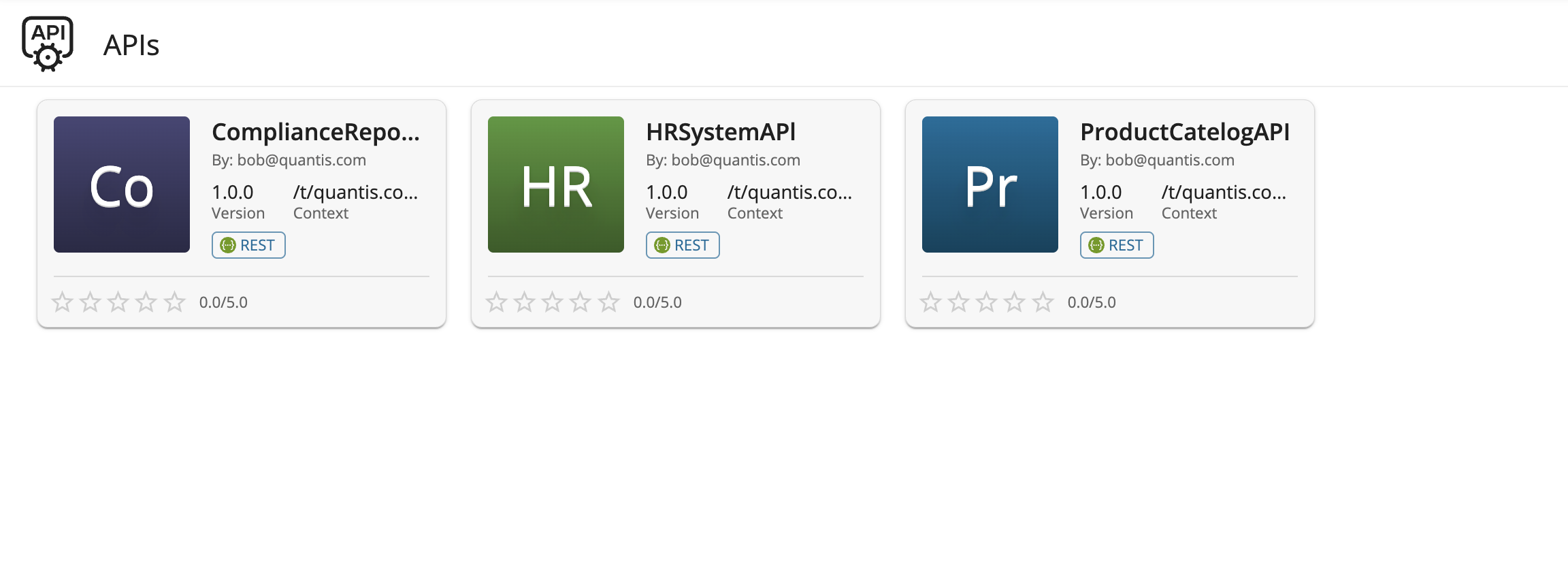Give ProductCatelogAPI a five-star rating

point(1043,302)
